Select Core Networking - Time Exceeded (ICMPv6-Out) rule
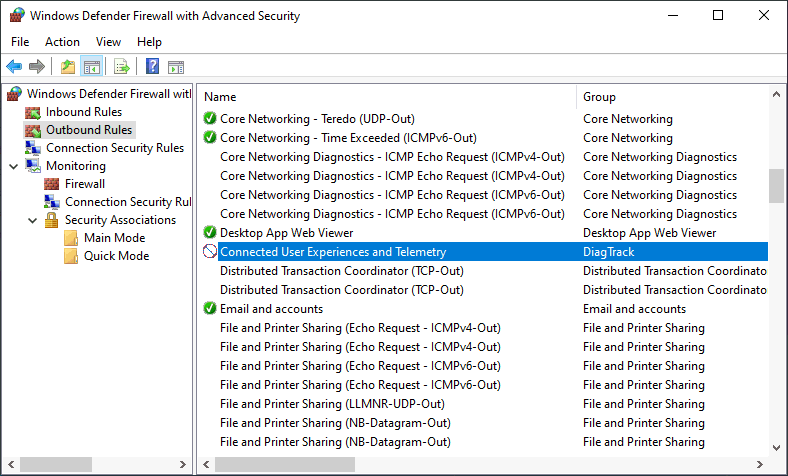This screenshot has height=476, width=788. [x=348, y=138]
